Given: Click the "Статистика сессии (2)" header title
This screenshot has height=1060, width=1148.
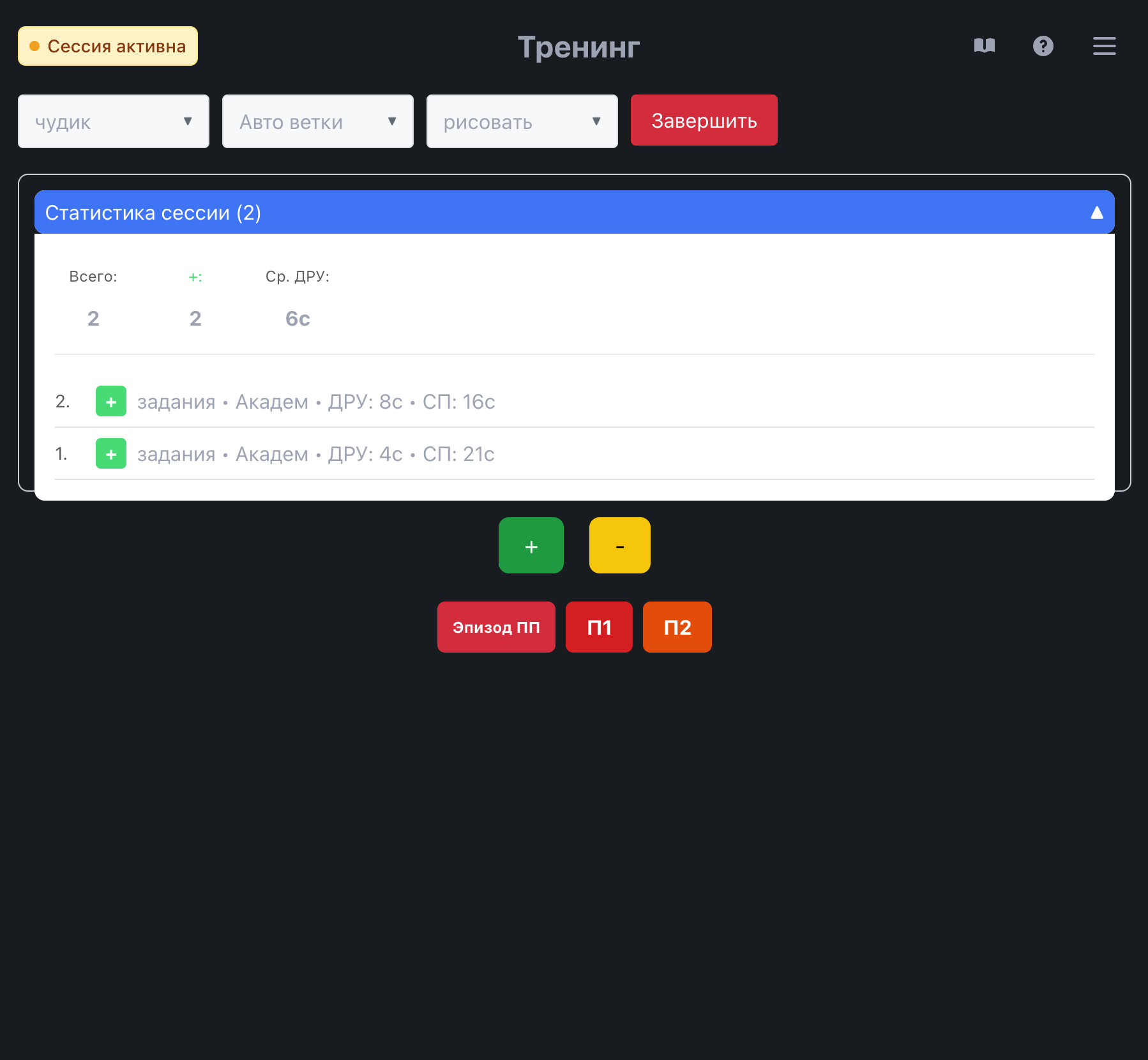Looking at the screenshot, I should coord(153,213).
